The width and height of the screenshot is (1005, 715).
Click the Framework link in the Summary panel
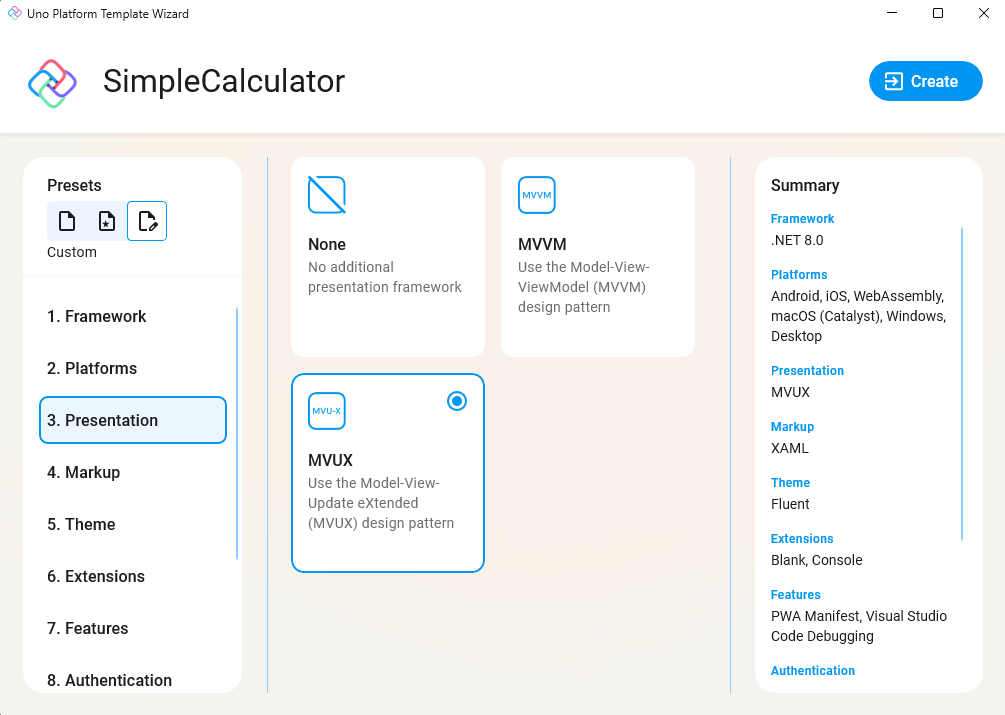click(x=802, y=218)
